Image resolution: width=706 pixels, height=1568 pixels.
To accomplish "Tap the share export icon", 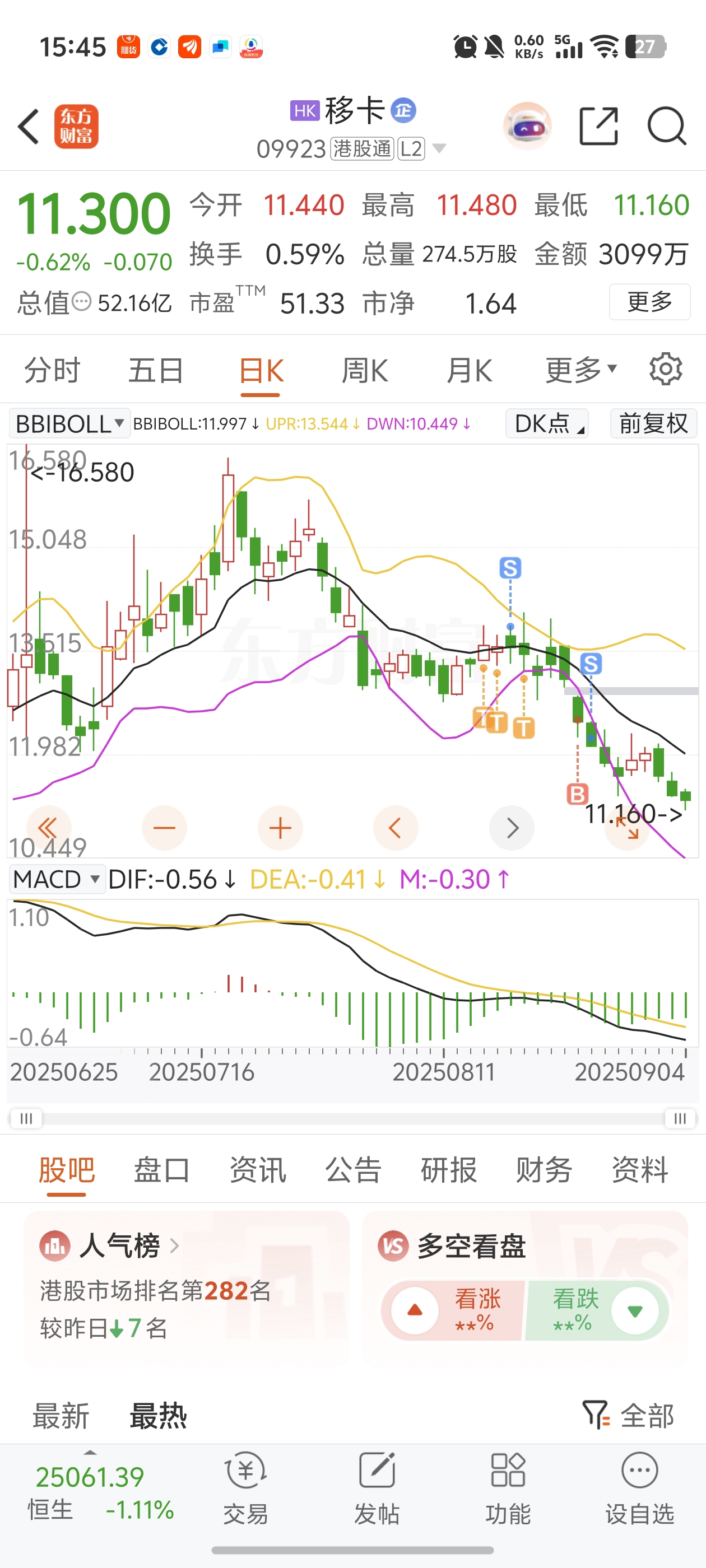I will click(x=599, y=126).
